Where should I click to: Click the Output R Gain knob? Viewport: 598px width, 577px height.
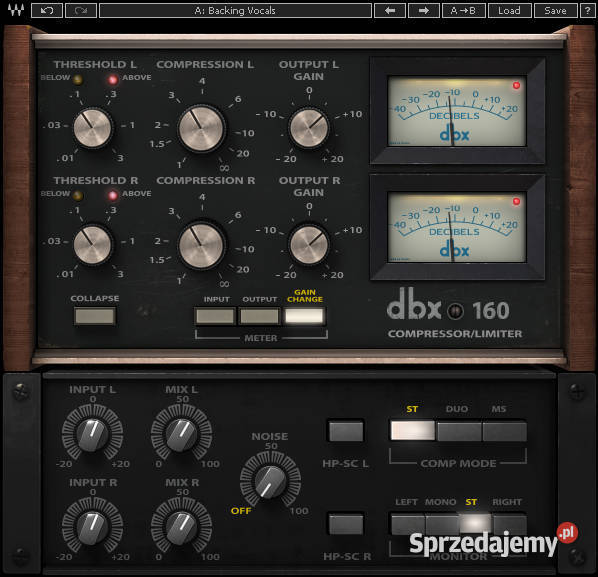point(309,245)
